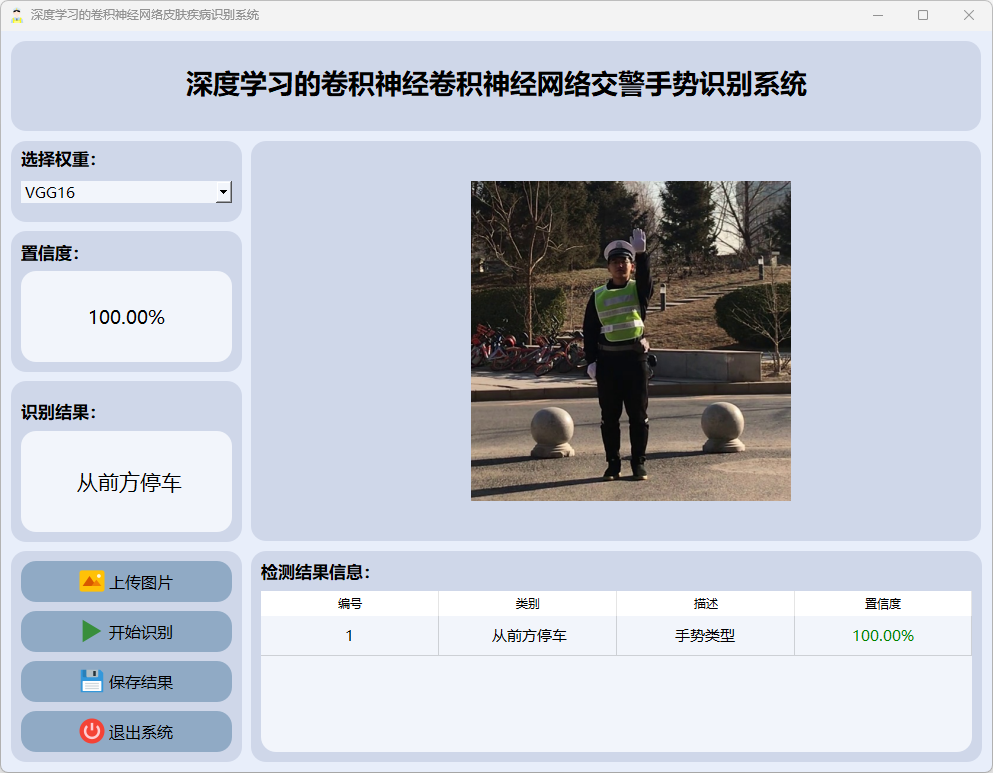This screenshot has width=993, height=773.
Task: Select the VGG16 combo box field
Action: pos(126,192)
